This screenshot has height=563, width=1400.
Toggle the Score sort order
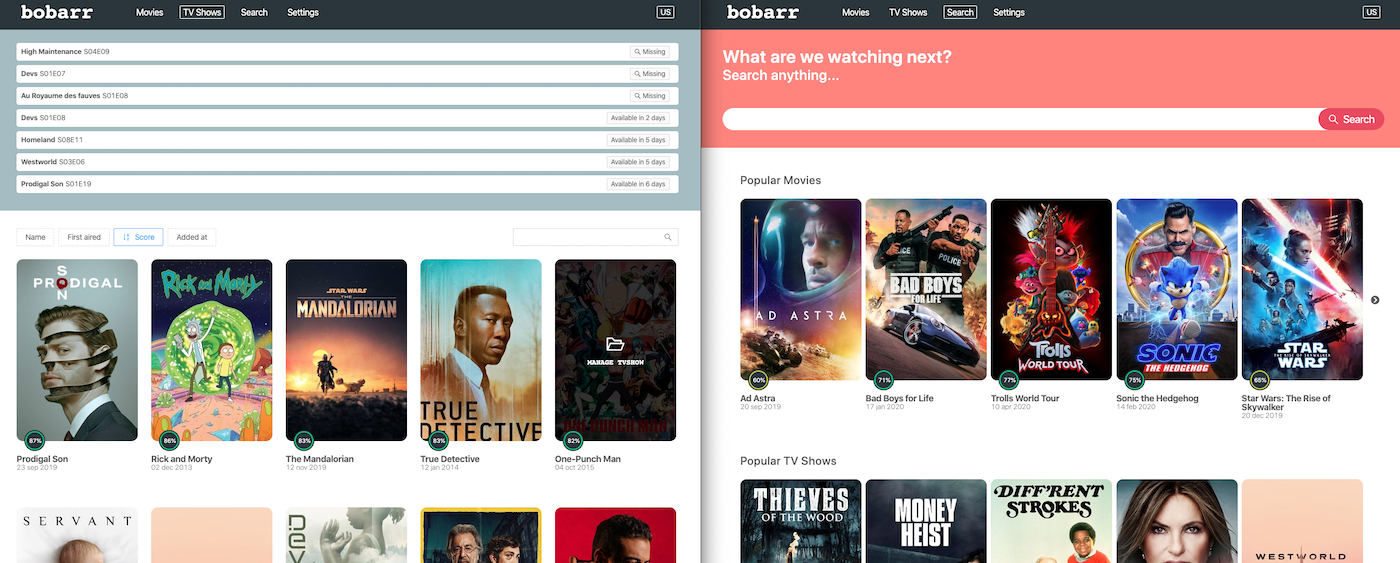(138, 237)
